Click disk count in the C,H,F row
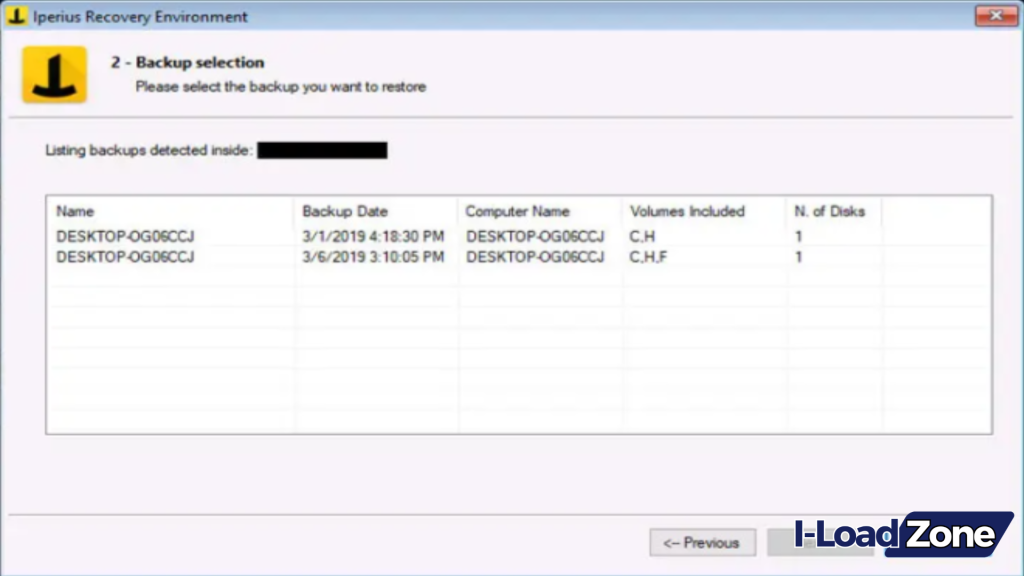The image size is (1024, 576). 798,257
